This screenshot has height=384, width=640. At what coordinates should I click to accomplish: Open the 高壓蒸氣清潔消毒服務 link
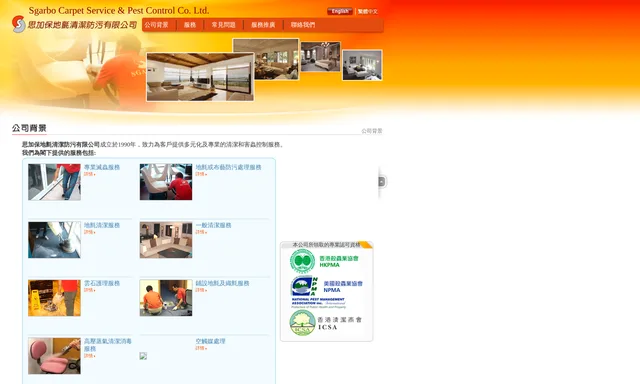click(108, 345)
